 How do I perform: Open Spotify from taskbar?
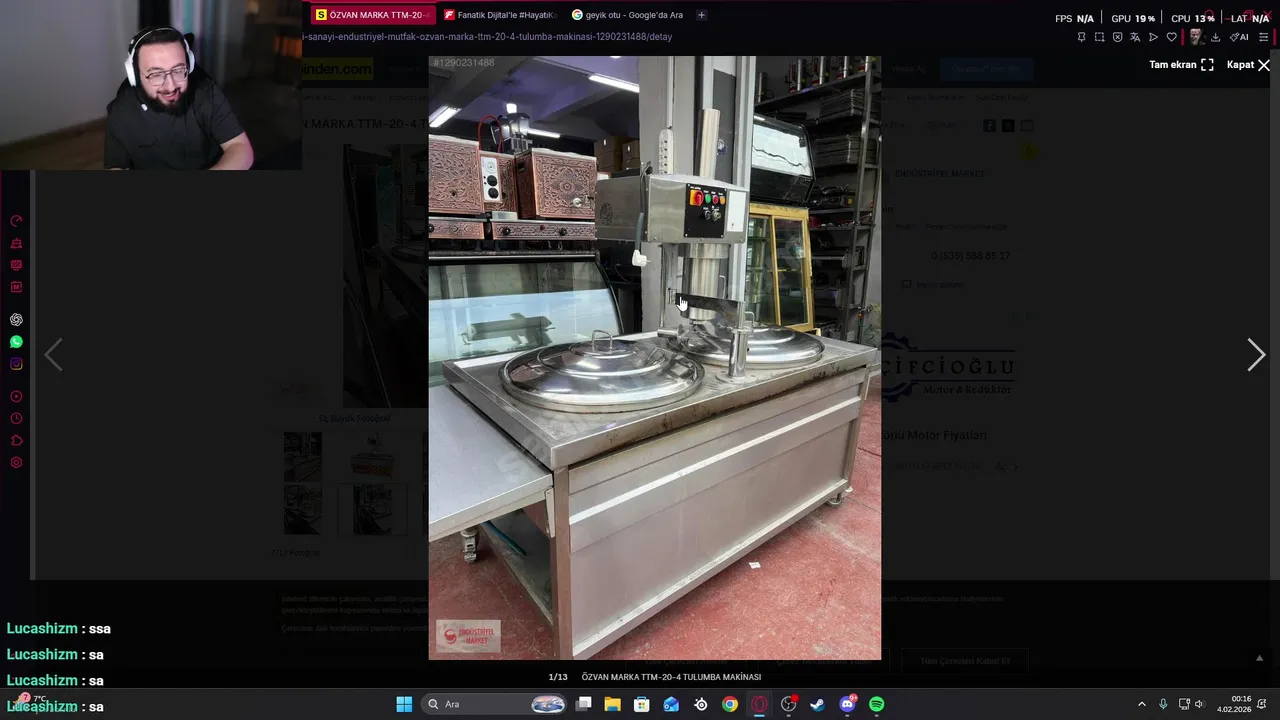[x=877, y=704]
